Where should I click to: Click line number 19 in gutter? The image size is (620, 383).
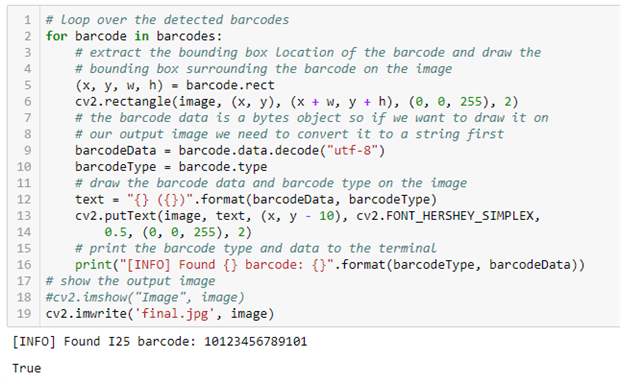click(24, 313)
